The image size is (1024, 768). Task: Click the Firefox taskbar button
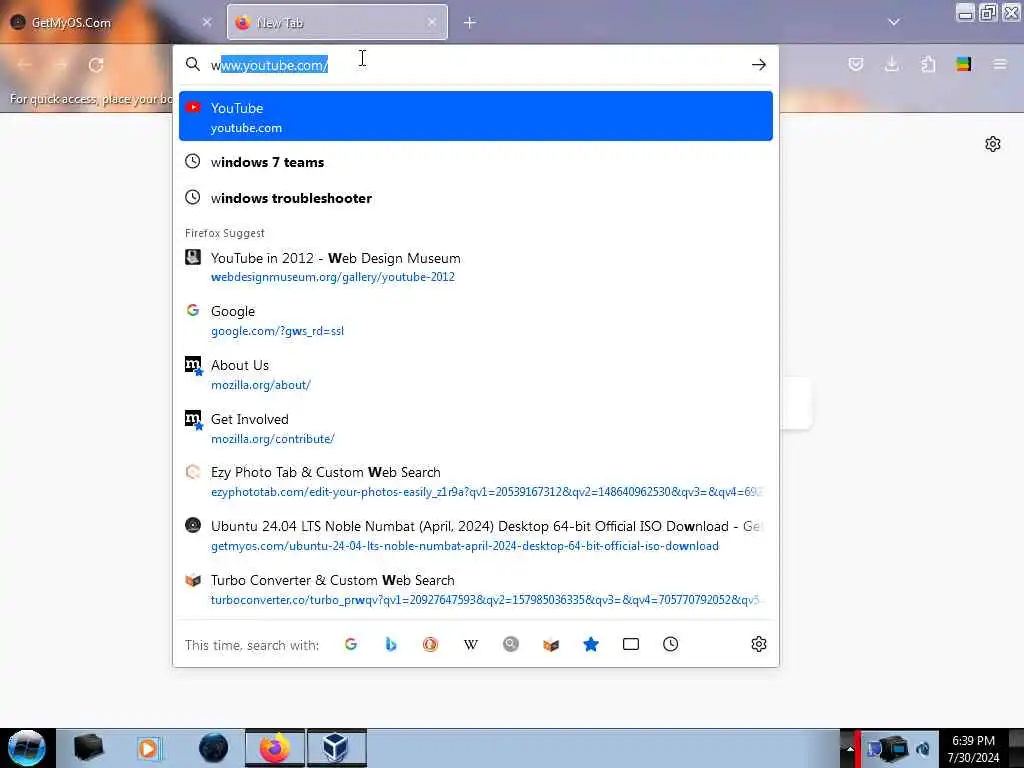pos(275,748)
